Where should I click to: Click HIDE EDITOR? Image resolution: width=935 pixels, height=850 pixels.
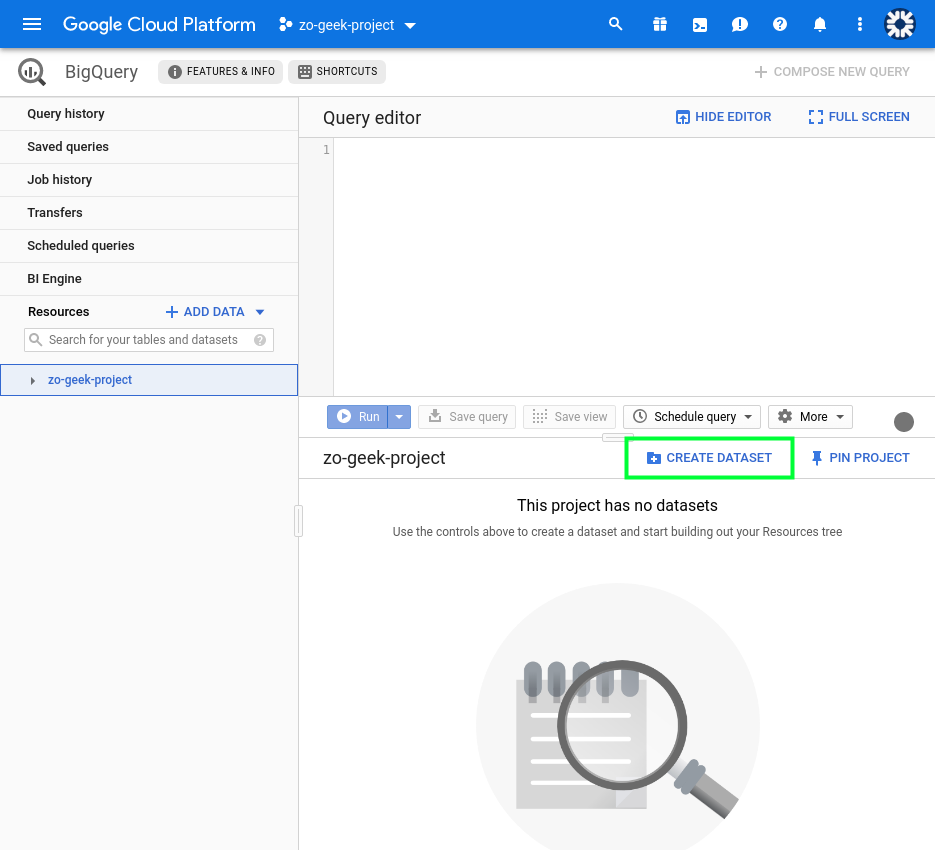click(x=723, y=117)
